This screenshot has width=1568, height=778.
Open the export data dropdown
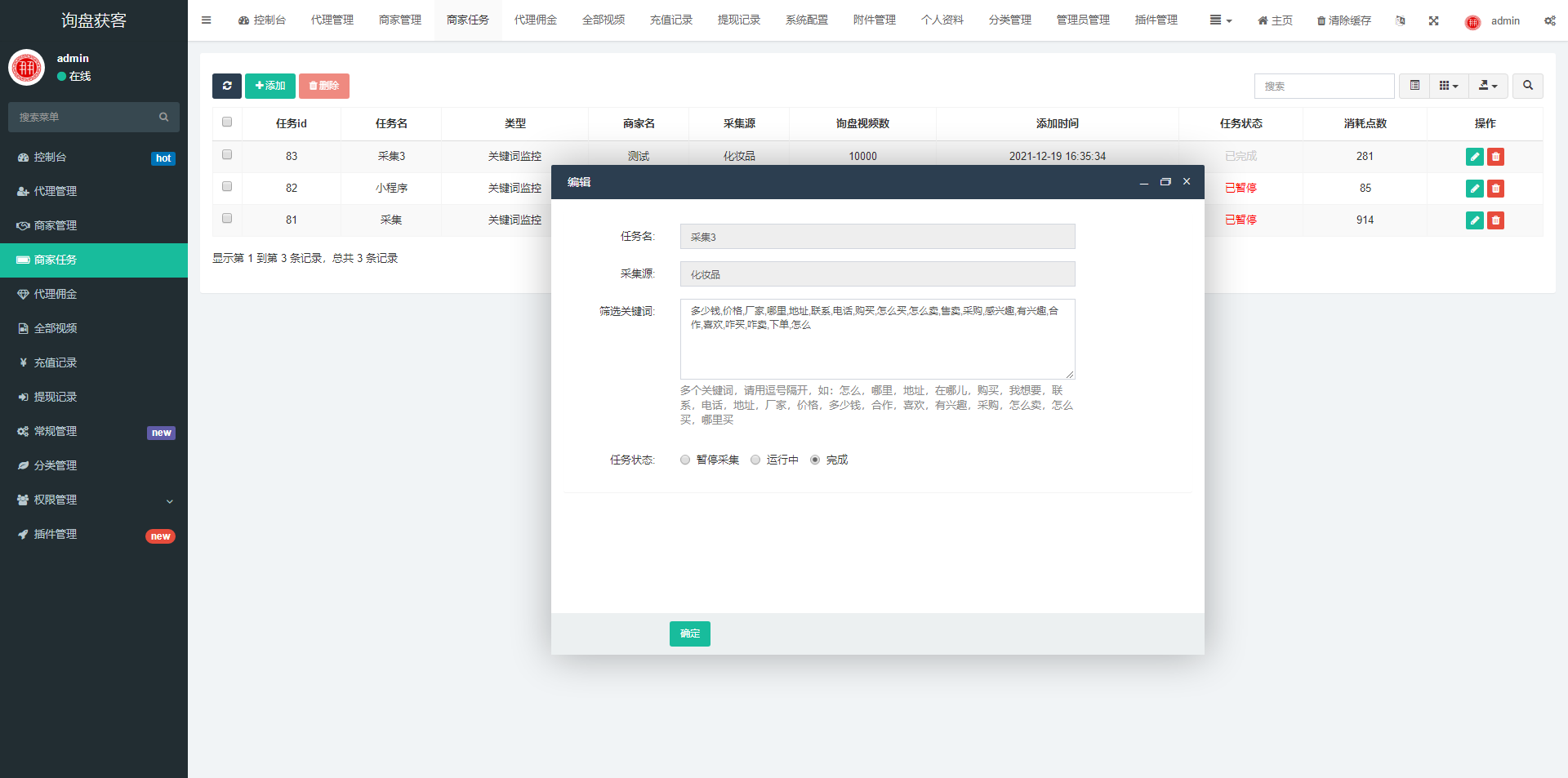tap(1488, 86)
